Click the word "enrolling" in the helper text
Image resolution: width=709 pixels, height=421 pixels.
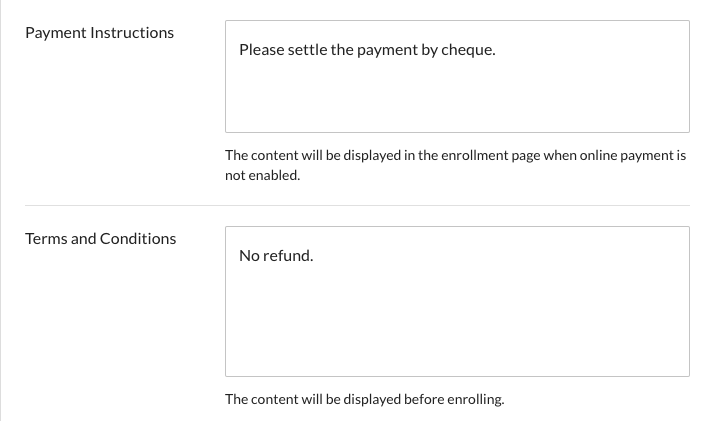473,400
